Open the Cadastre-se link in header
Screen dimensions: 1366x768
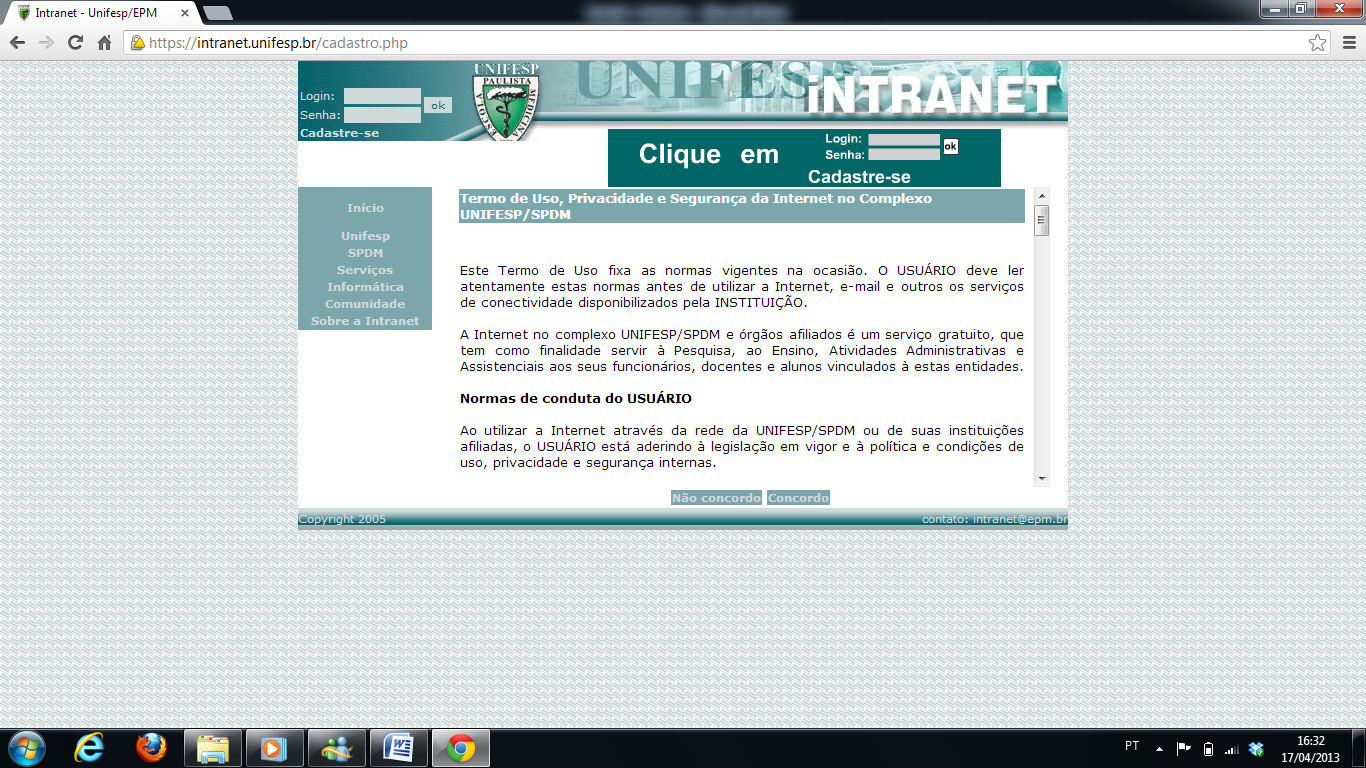click(x=339, y=133)
